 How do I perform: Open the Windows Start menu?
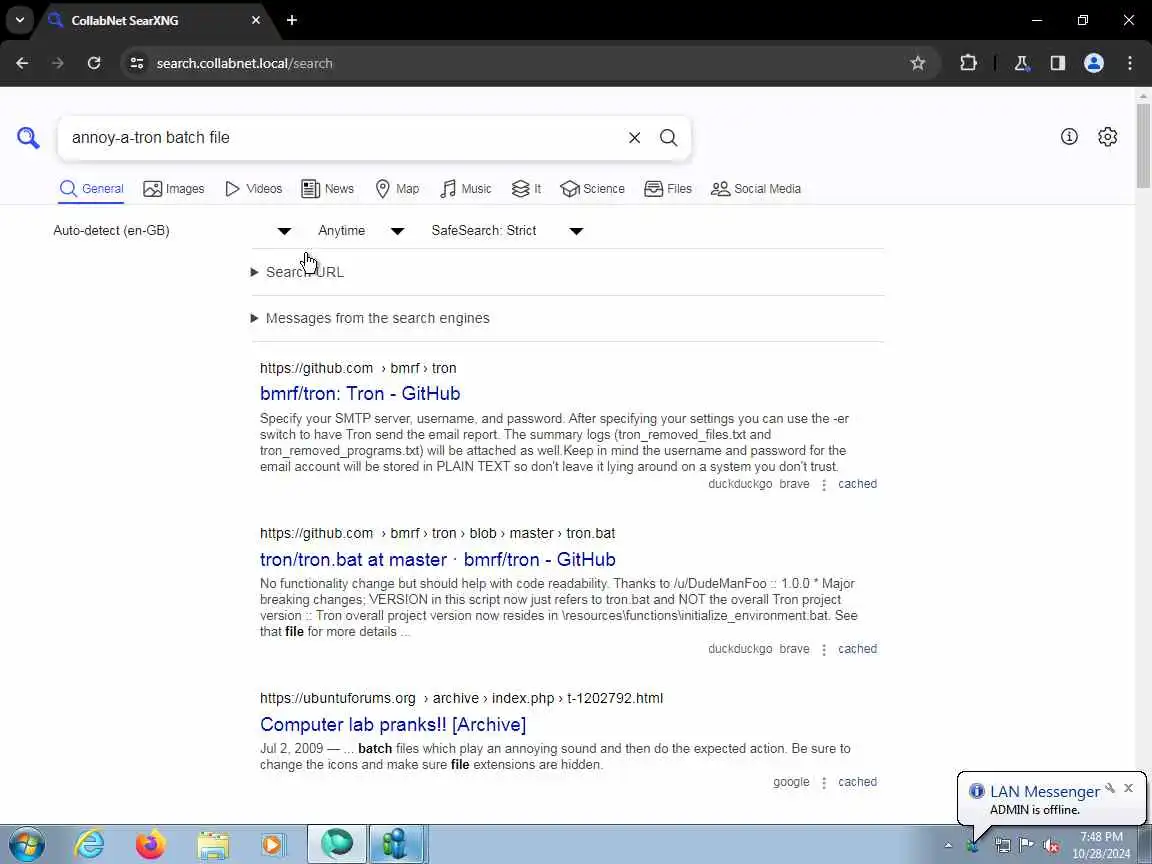pyautogui.click(x=26, y=844)
